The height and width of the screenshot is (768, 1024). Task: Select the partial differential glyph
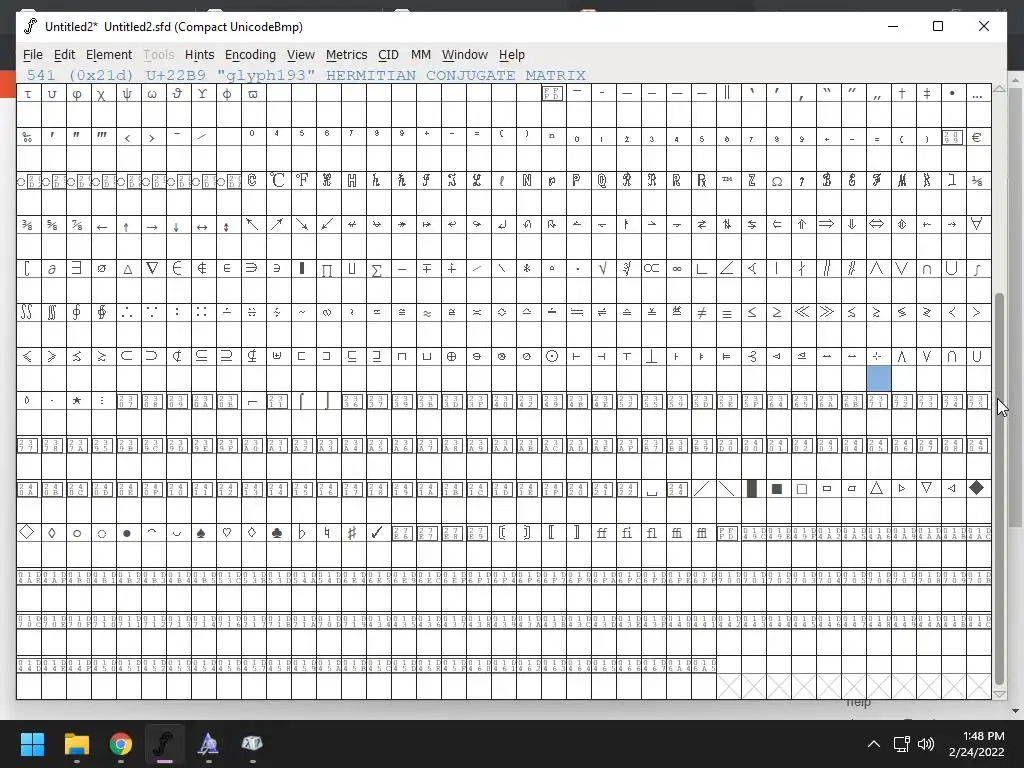tap(52, 269)
